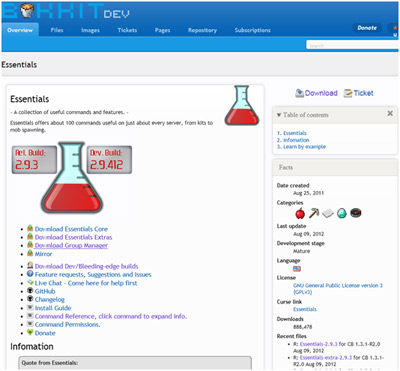Open the Mirror link
400x371 pixels.
(x=43, y=254)
